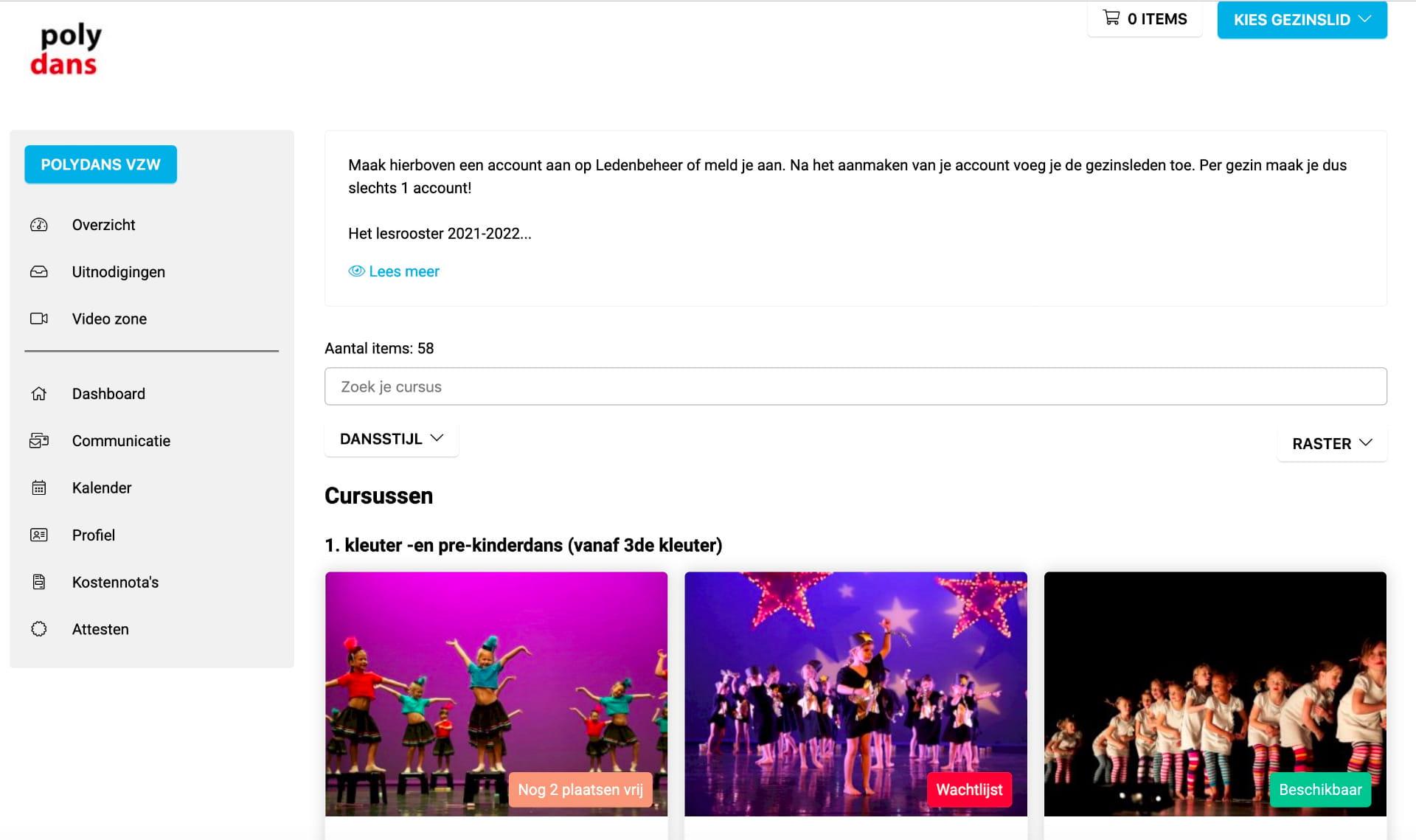Click the Overzicht gauge icon
This screenshot has height=840, width=1416.
(39, 225)
